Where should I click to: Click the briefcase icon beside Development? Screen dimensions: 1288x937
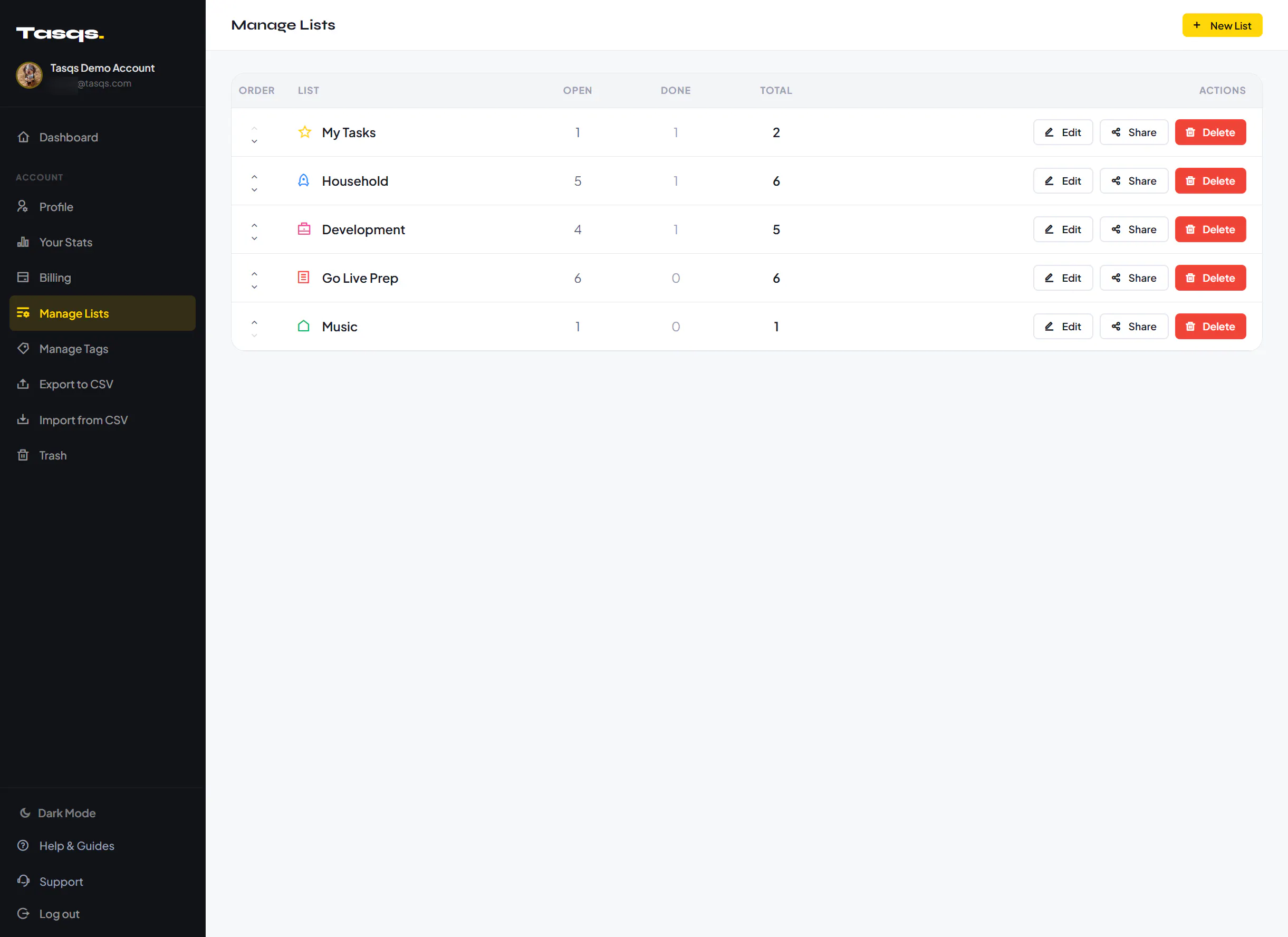pyautogui.click(x=304, y=229)
